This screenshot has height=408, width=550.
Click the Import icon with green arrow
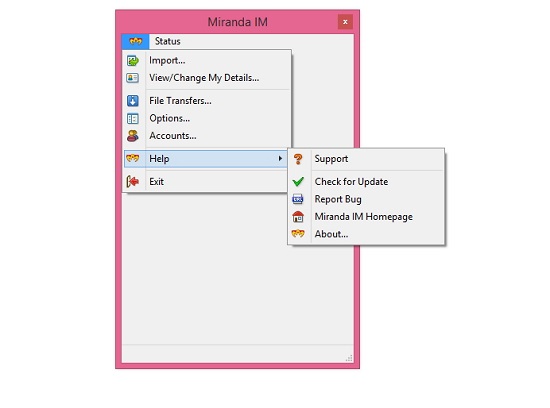click(x=133, y=61)
